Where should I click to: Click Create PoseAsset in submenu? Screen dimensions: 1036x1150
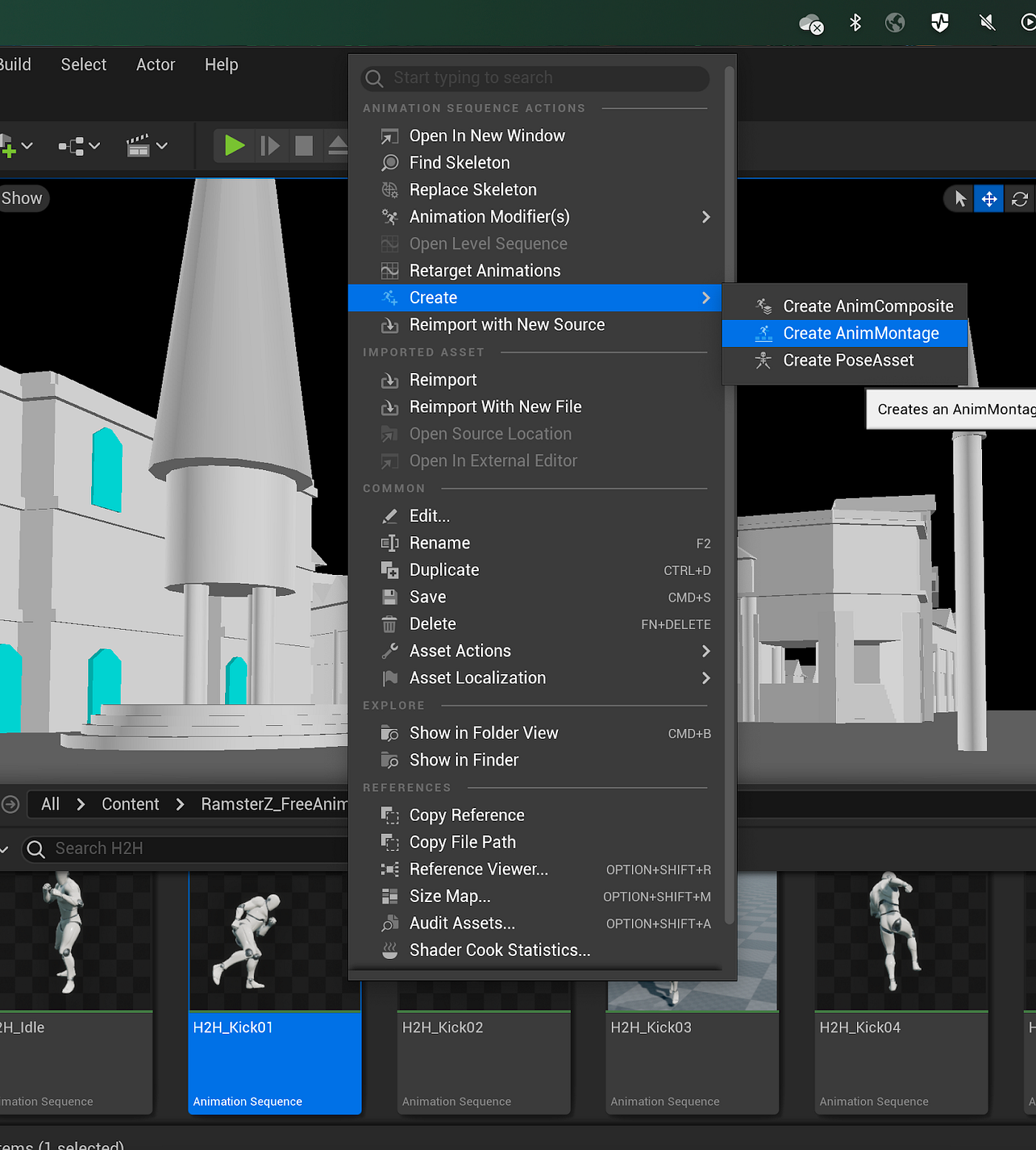coord(844,360)
